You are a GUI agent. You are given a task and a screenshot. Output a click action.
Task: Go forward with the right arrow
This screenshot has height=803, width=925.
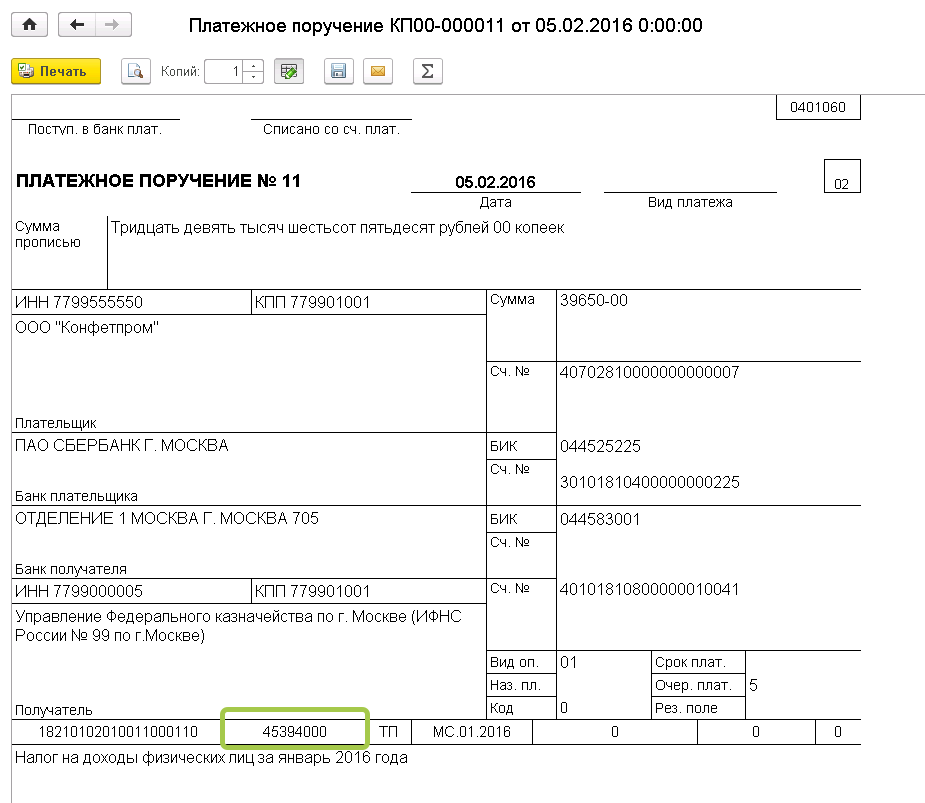point(111,25)
